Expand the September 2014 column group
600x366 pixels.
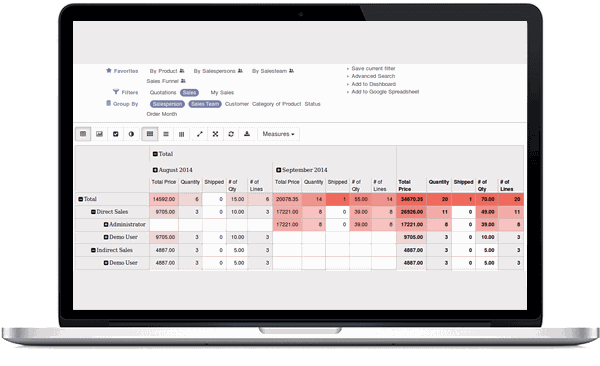point(279,170)
